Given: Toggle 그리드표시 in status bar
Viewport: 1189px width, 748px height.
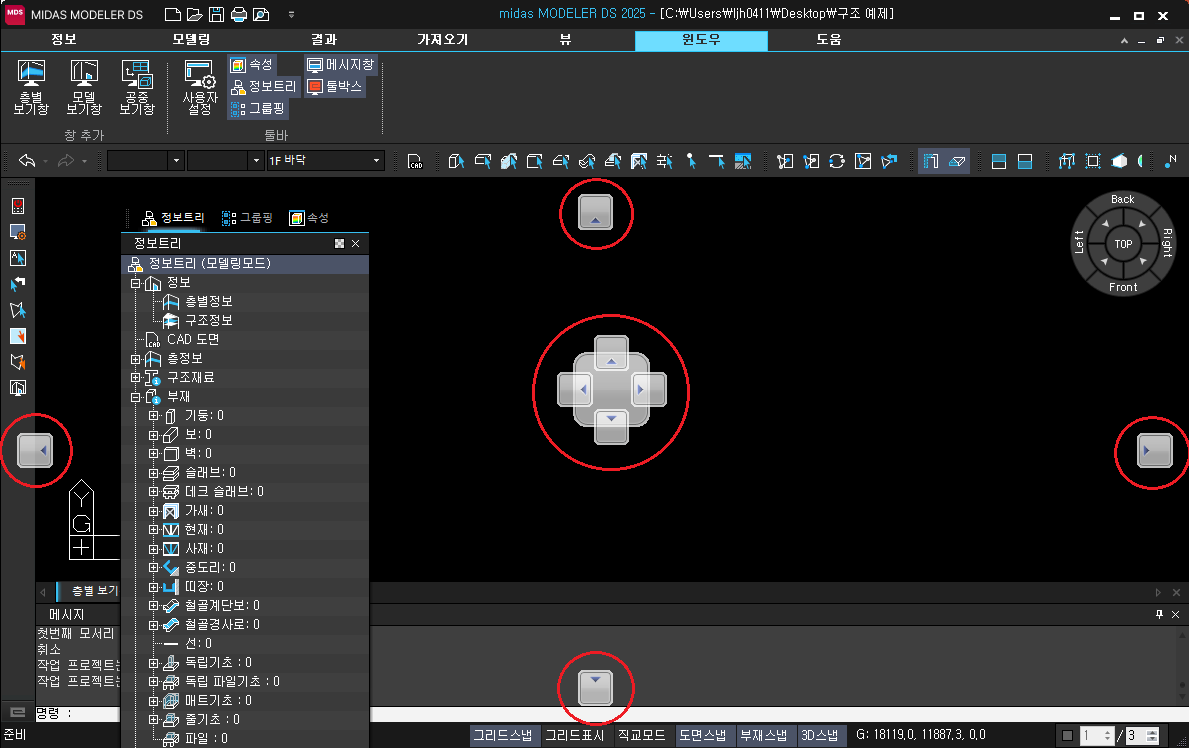Looking at the screenshot, I should click(x=574, y=735).
